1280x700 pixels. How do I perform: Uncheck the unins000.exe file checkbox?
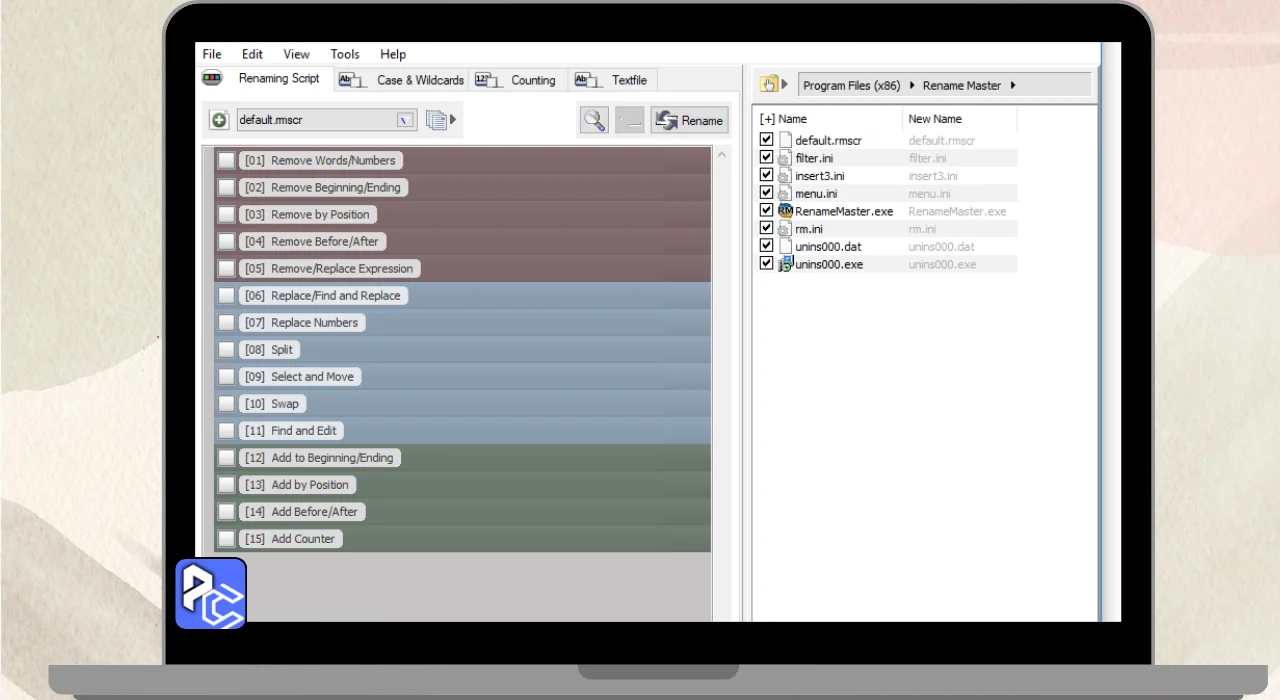[766, 264]
